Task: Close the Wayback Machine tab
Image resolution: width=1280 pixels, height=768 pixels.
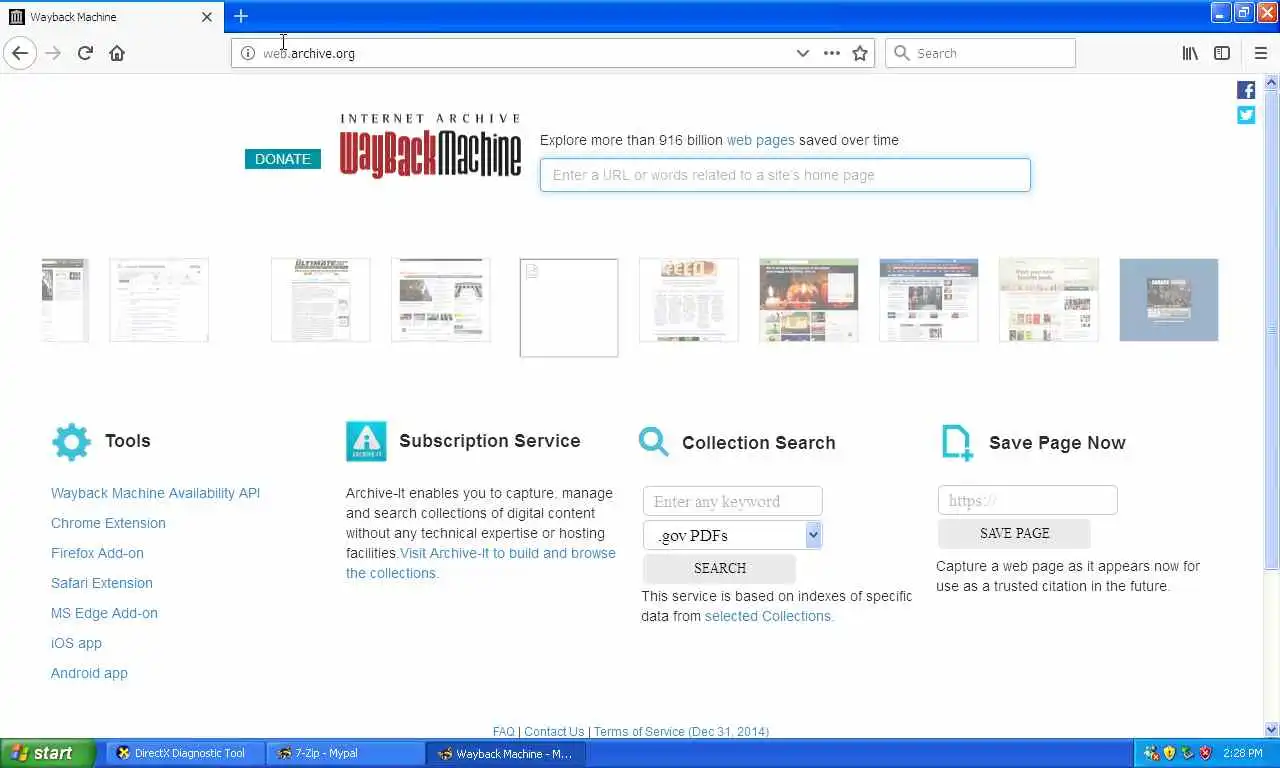Action: tap(207, 17)
